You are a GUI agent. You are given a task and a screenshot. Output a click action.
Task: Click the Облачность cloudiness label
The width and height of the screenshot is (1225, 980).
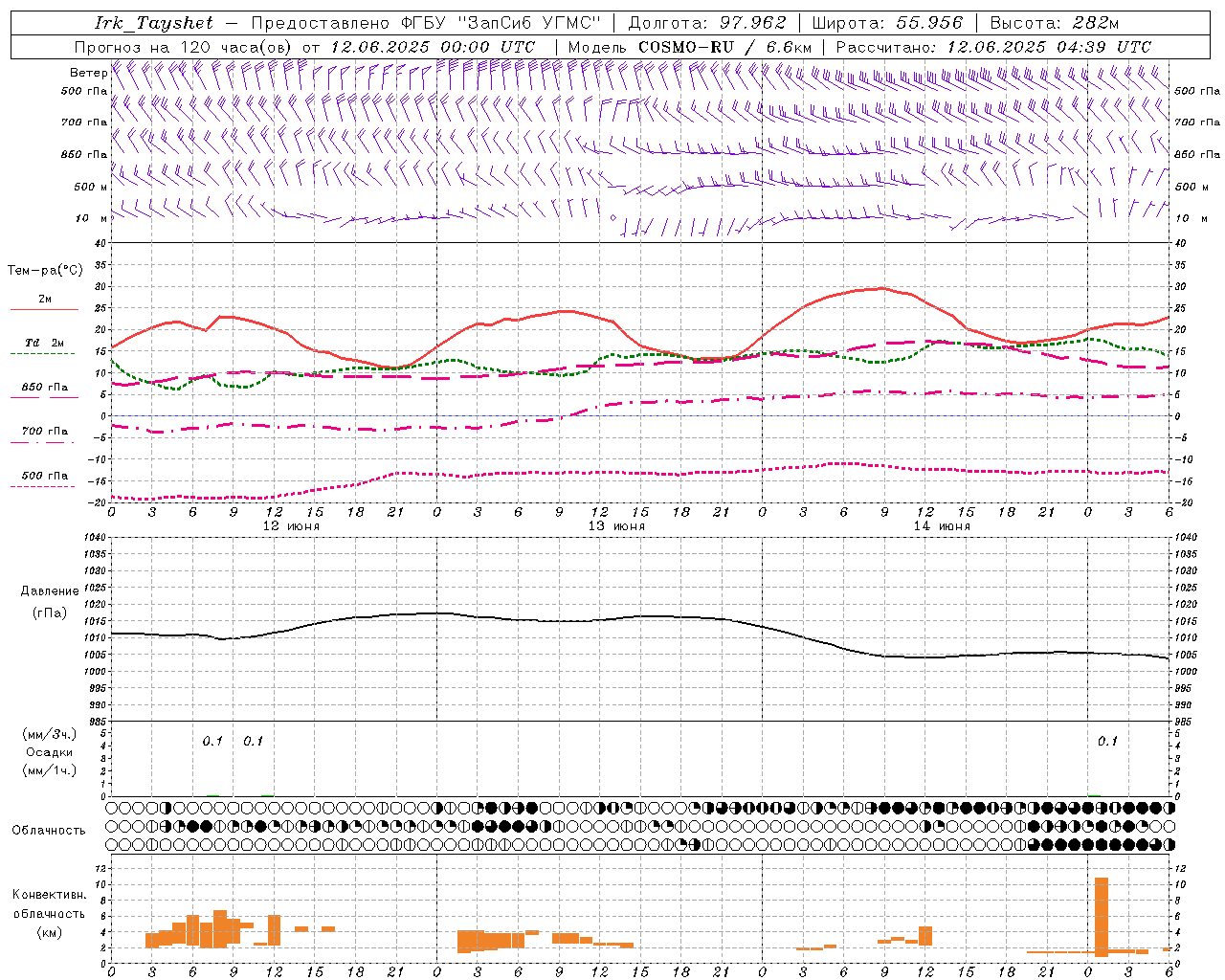(x=49, y=831)
